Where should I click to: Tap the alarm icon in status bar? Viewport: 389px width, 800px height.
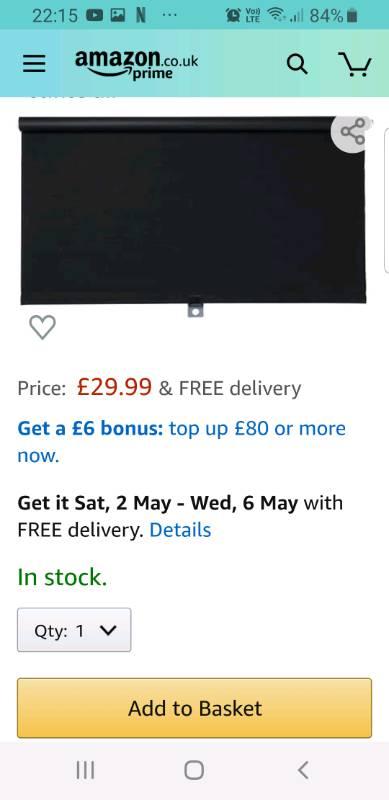(233, 16)
